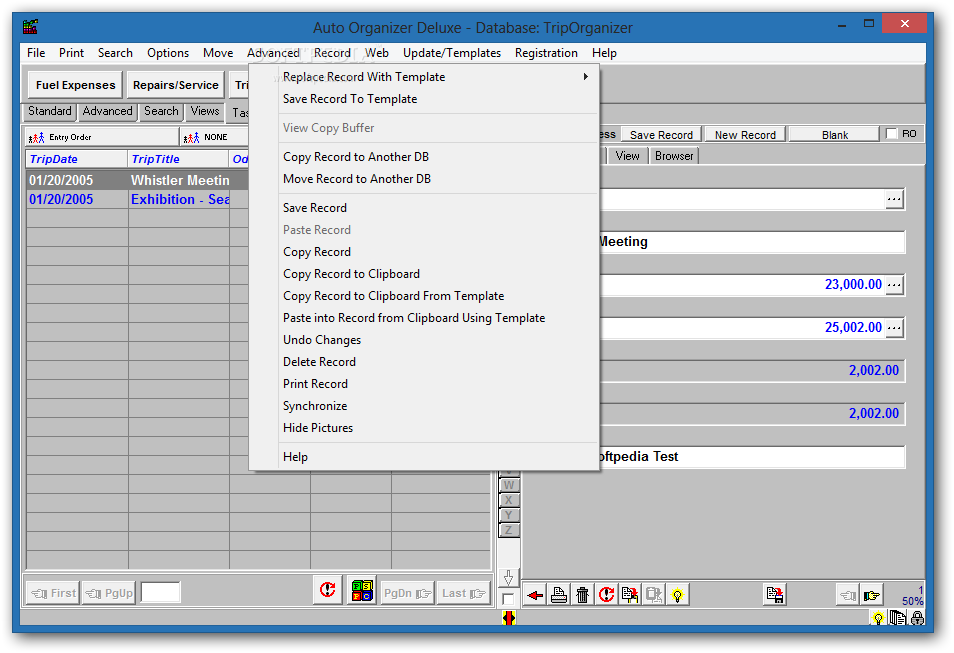Image resolution: width=954 pixels, height=653 pixels.
Task: Click the next record pointing hand icon
Action: [x=871, y=595]
